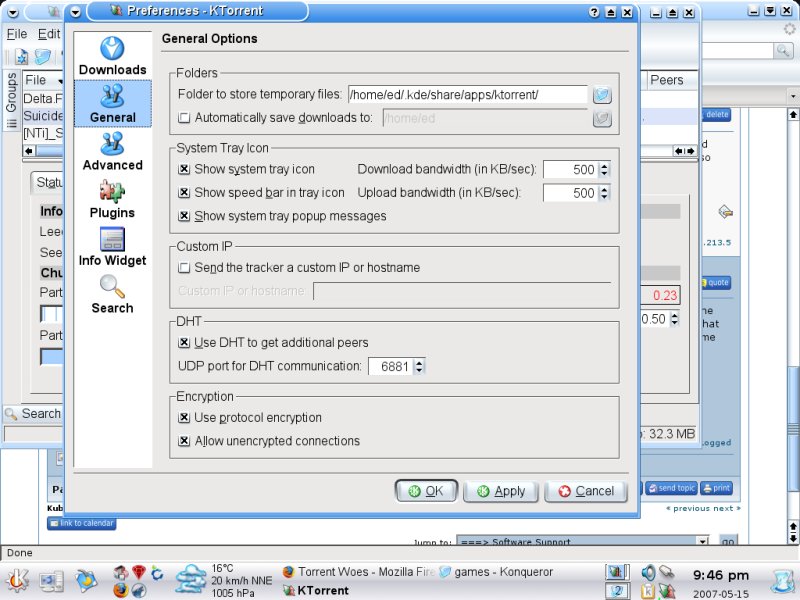
Task: Disable Show speed bar in tray icon
Action: click(184, 193)
